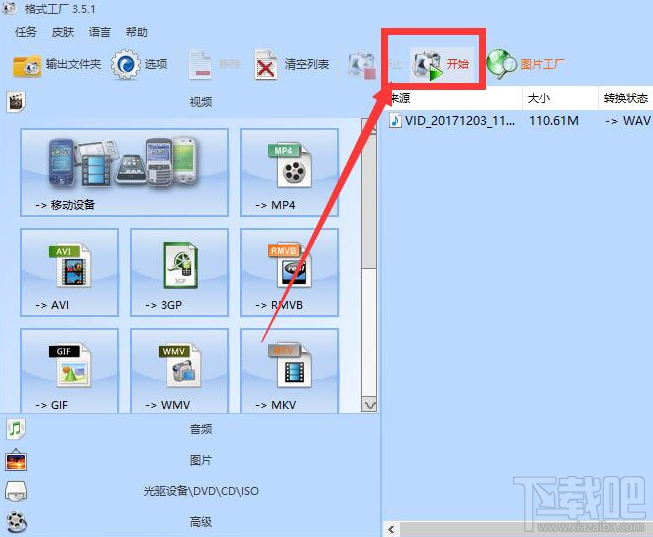This screenshot has width=653, height=537.
Task: Click the video panel scrollbar down arrow
Action: pyautogui.click(x=369, y=405)
